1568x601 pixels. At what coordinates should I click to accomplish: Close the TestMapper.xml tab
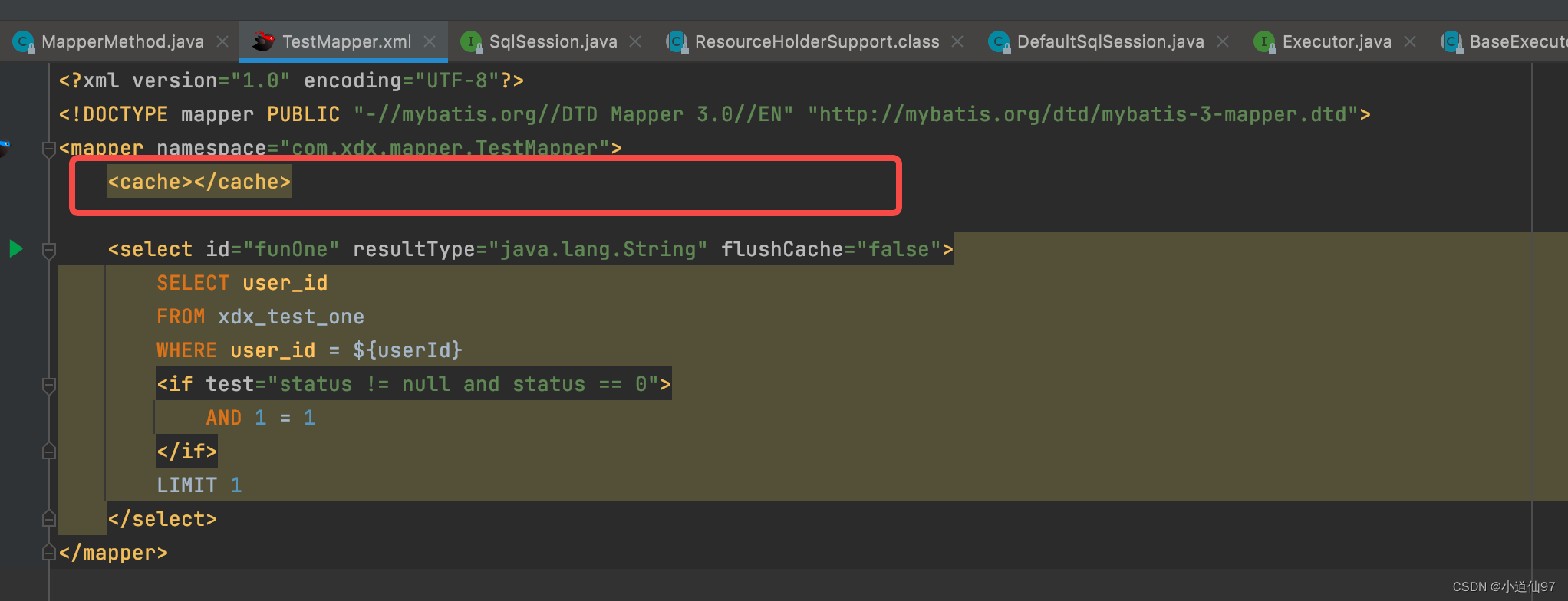tap(430, 41)
